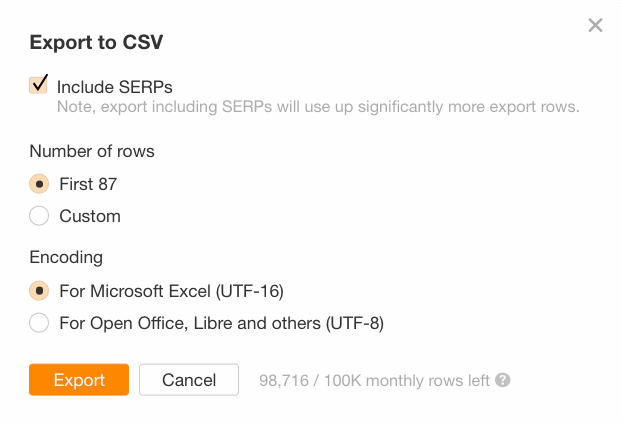Click the 'Include SERPs' label text
622x423 pixels.
click(115, 87)
